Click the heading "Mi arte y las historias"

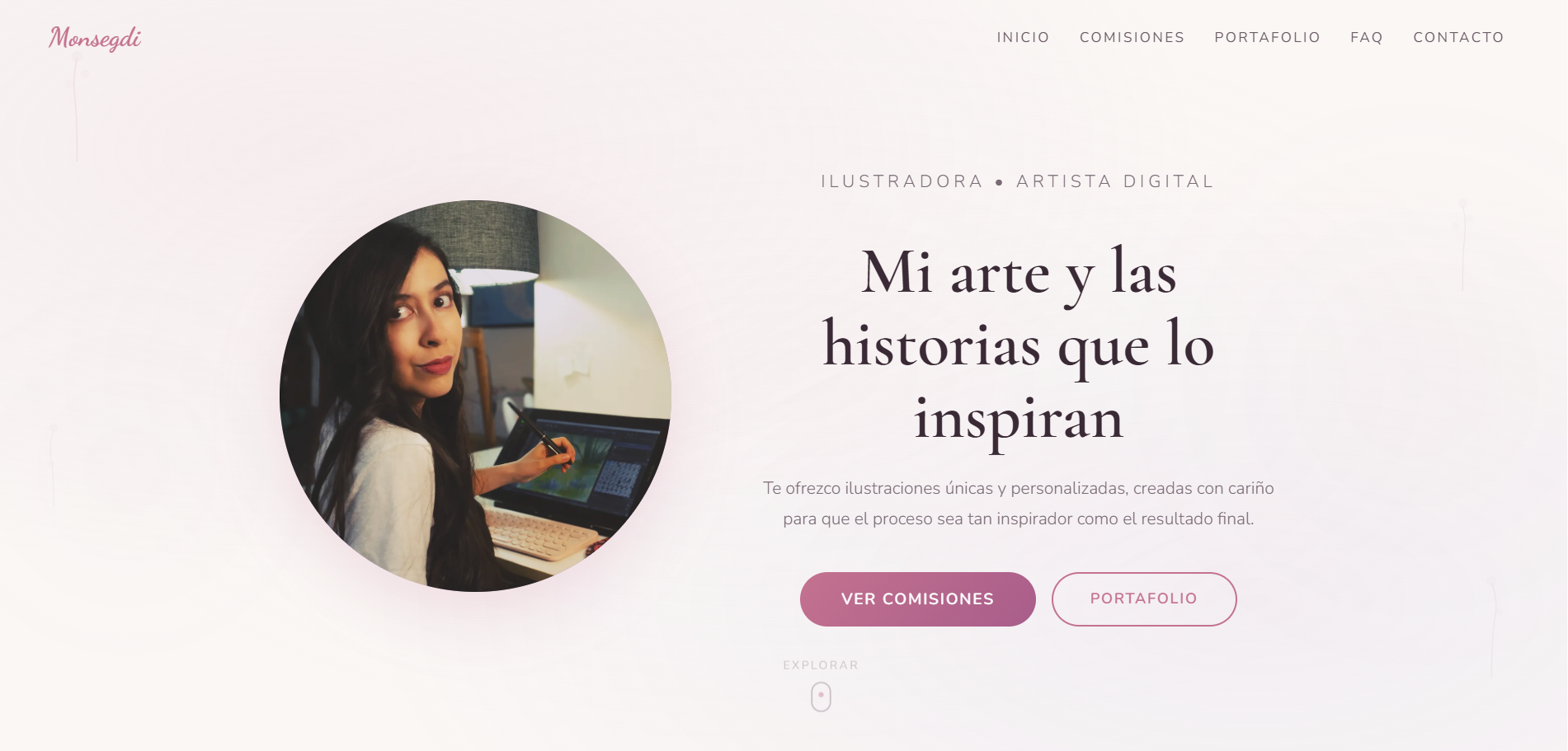pos(1019,345)
